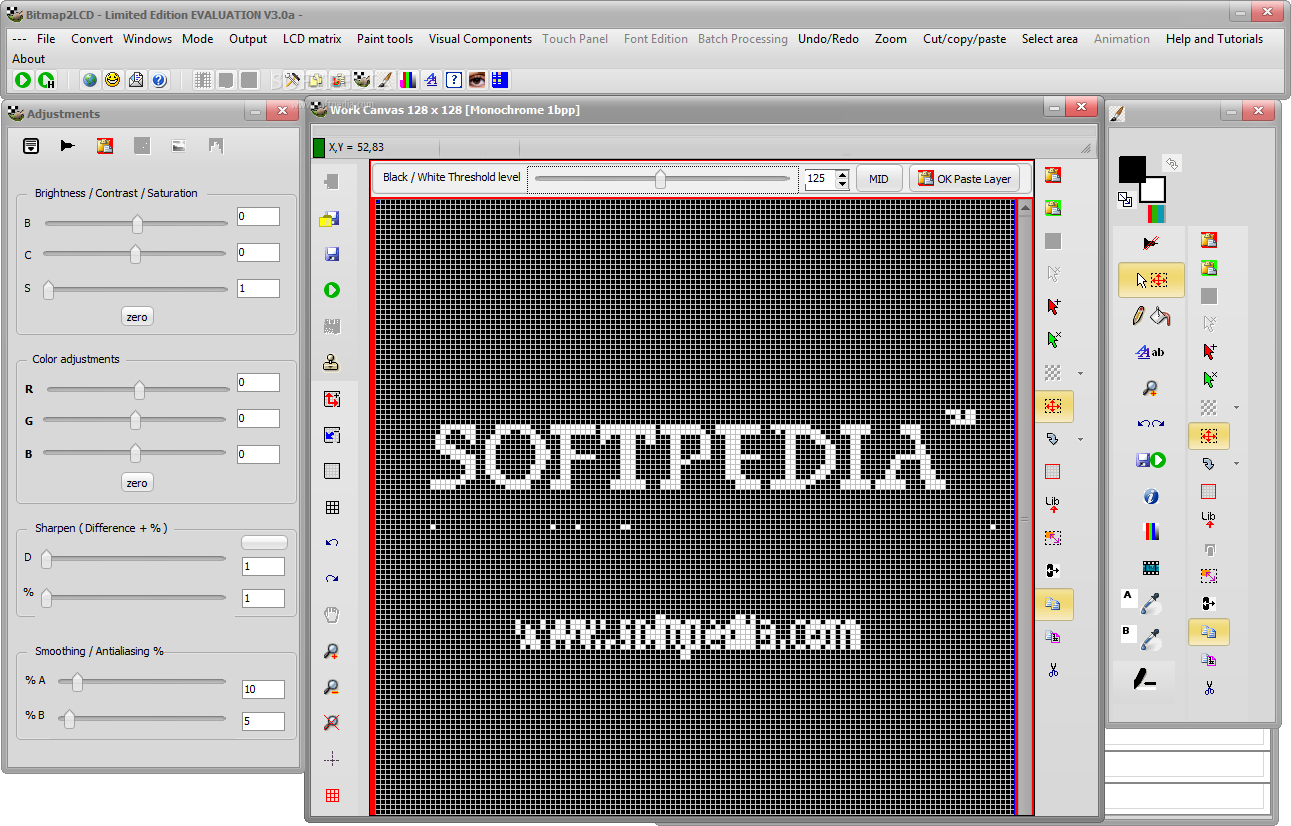The height and width of the screenshot is (826, 1291).
Task: Click the blank button in Sharpen section
Action: (x=264, y=542)
